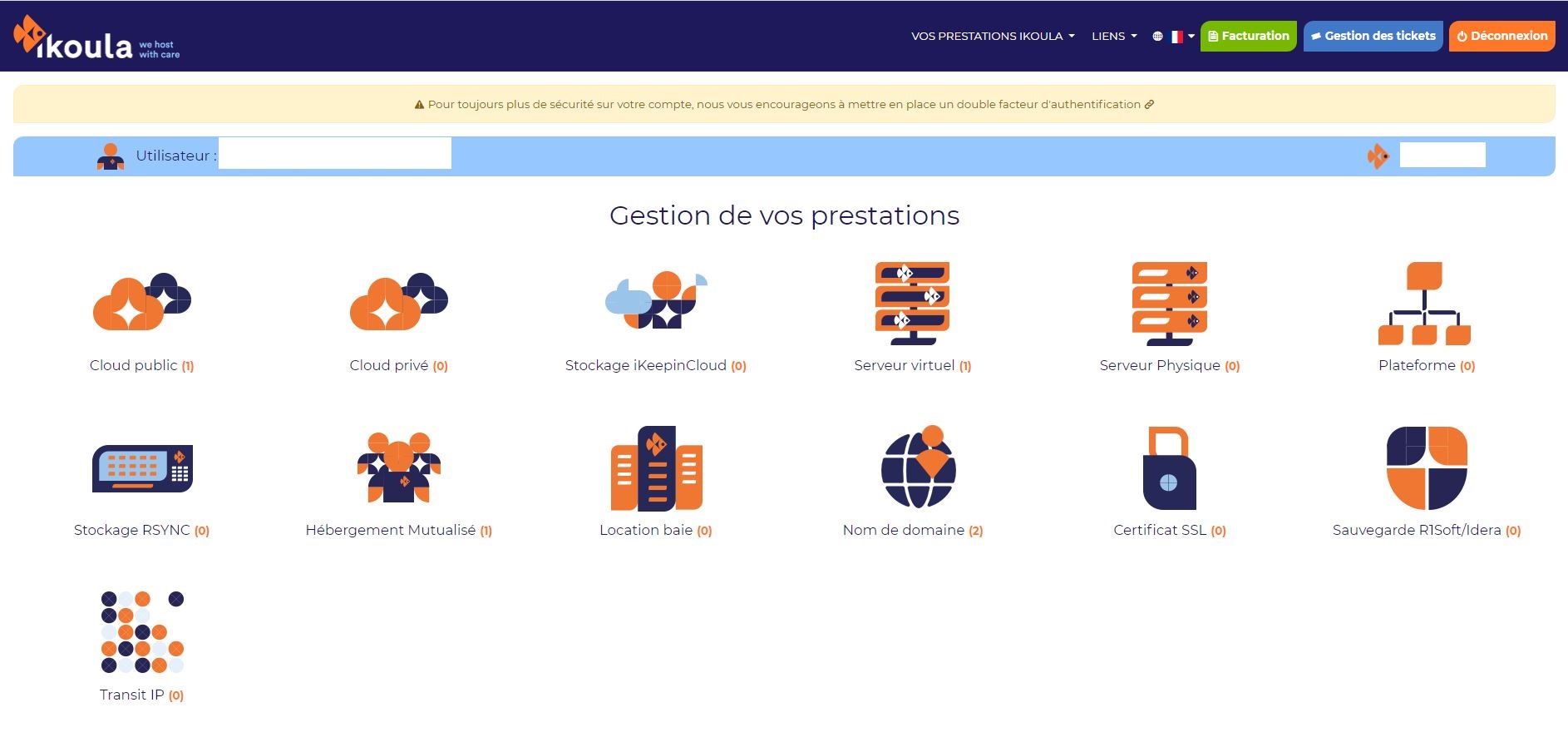Click the Nom de domaine (2) label
Screen dimensions: 1568x737
click(913, 530)
